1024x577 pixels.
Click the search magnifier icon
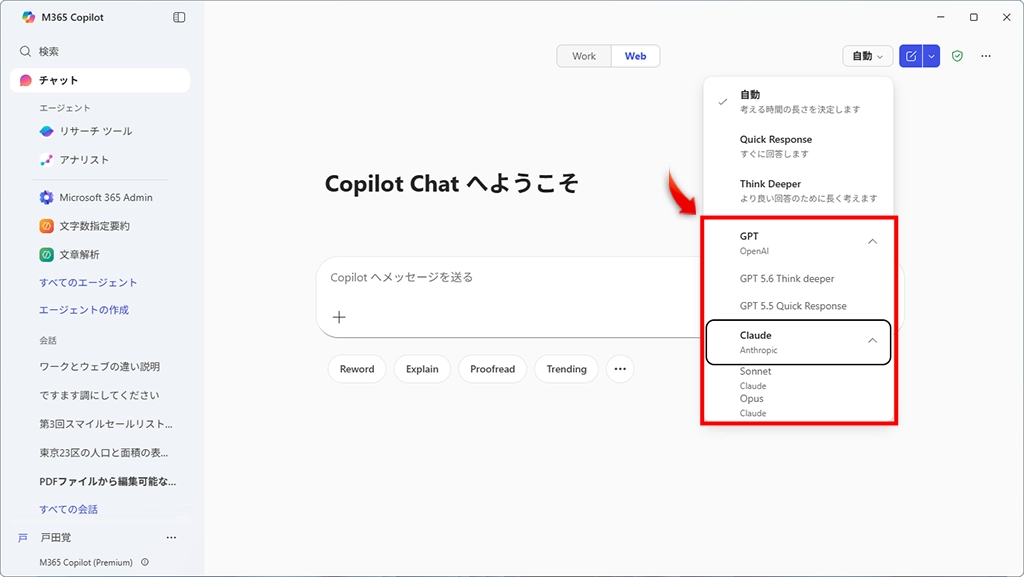(x=25, y=51)
